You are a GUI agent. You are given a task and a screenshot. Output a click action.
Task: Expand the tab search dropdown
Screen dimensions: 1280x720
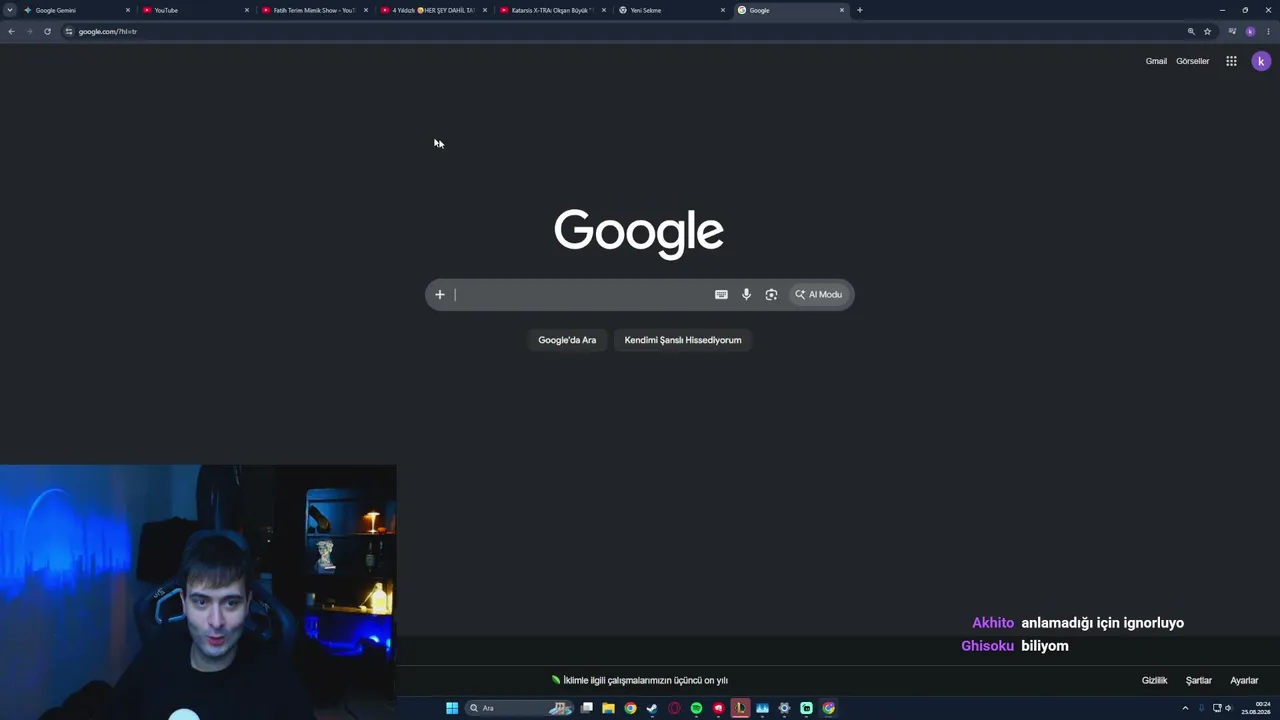pyautogui.click(x=10, y=10)
